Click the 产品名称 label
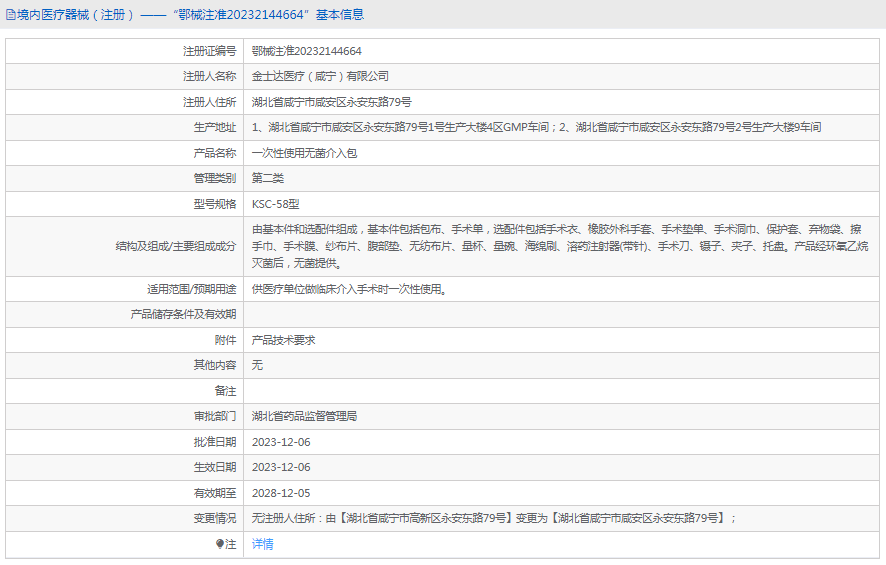886x565 pixels. tap(215, 153)
